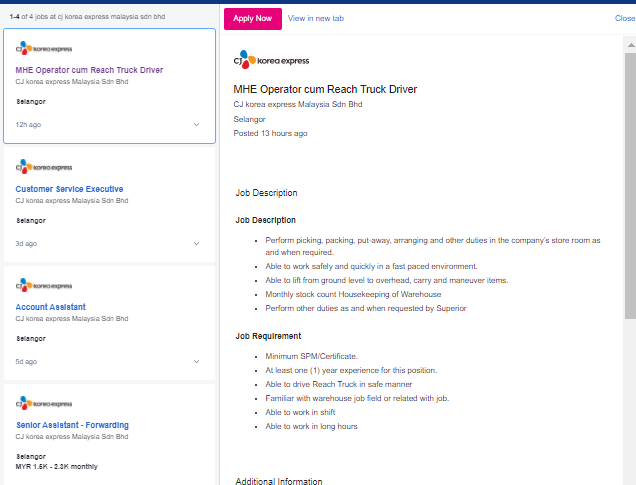Open MHE Operator cum Reach Truck Driver listing
The width and height of the screenshot is (636, 485).
tap(89, 70)
